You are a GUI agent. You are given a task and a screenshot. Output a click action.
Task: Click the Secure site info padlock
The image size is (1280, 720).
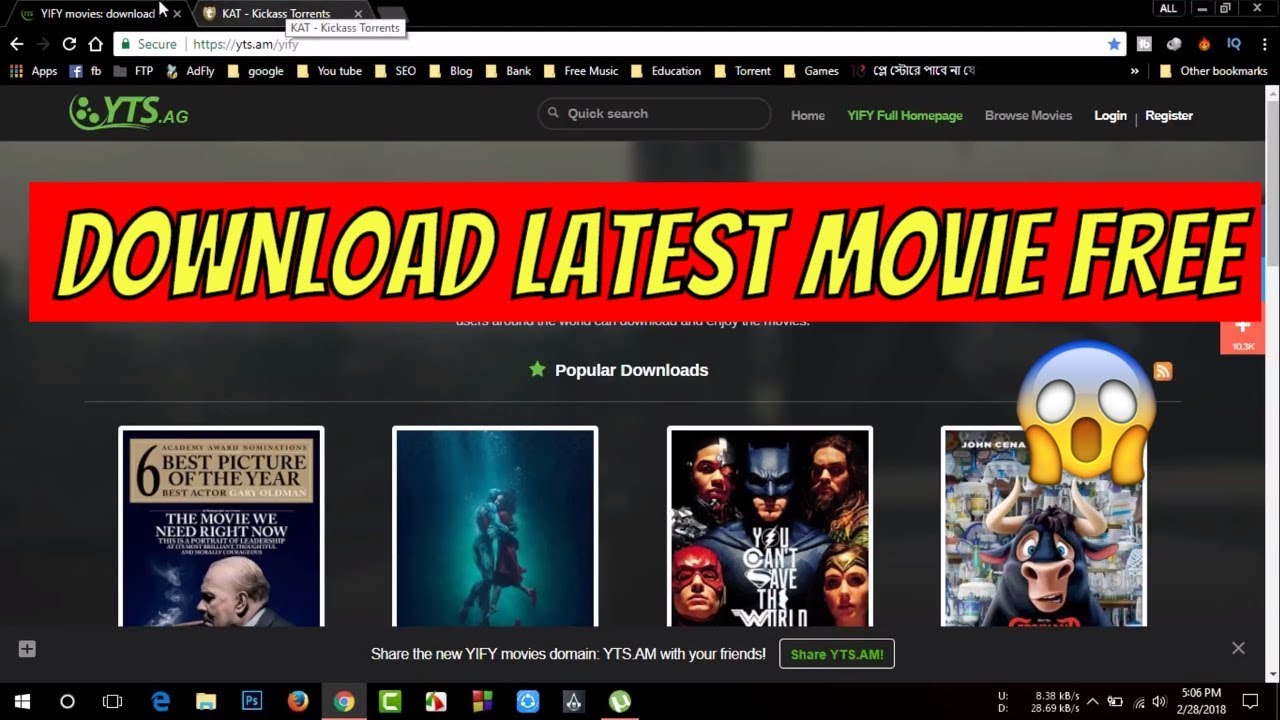(x=148, y=44)
